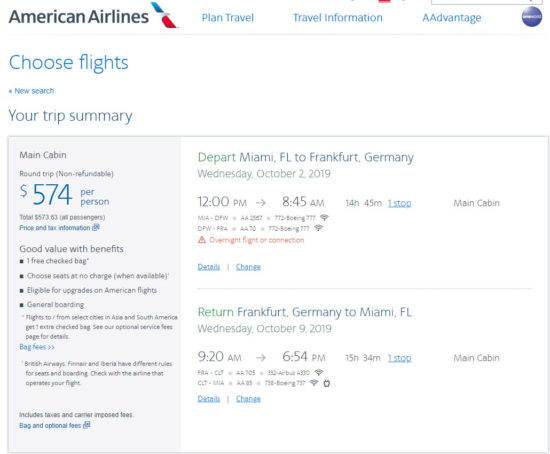Click power outlet icon on CLT-MIA segment
550x454 pixels.
pyautogui.click(x=327, y=383)
